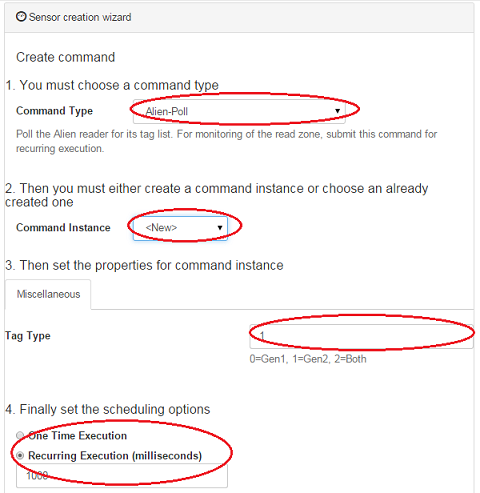Viewport: 480px width, 493px height.
Task: Click the 0=Gen1, 1=Gen2, 2=Both hint text
Action: 308,359
